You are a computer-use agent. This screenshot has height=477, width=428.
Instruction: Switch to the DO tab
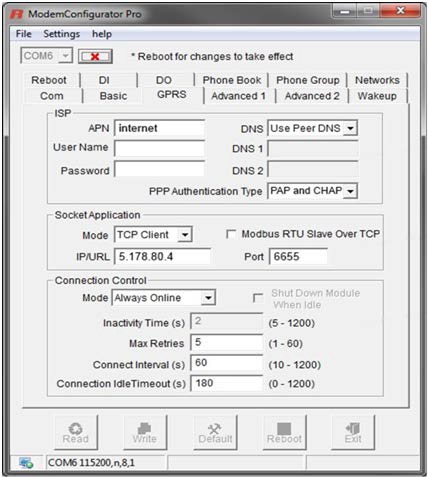[164, 80]
